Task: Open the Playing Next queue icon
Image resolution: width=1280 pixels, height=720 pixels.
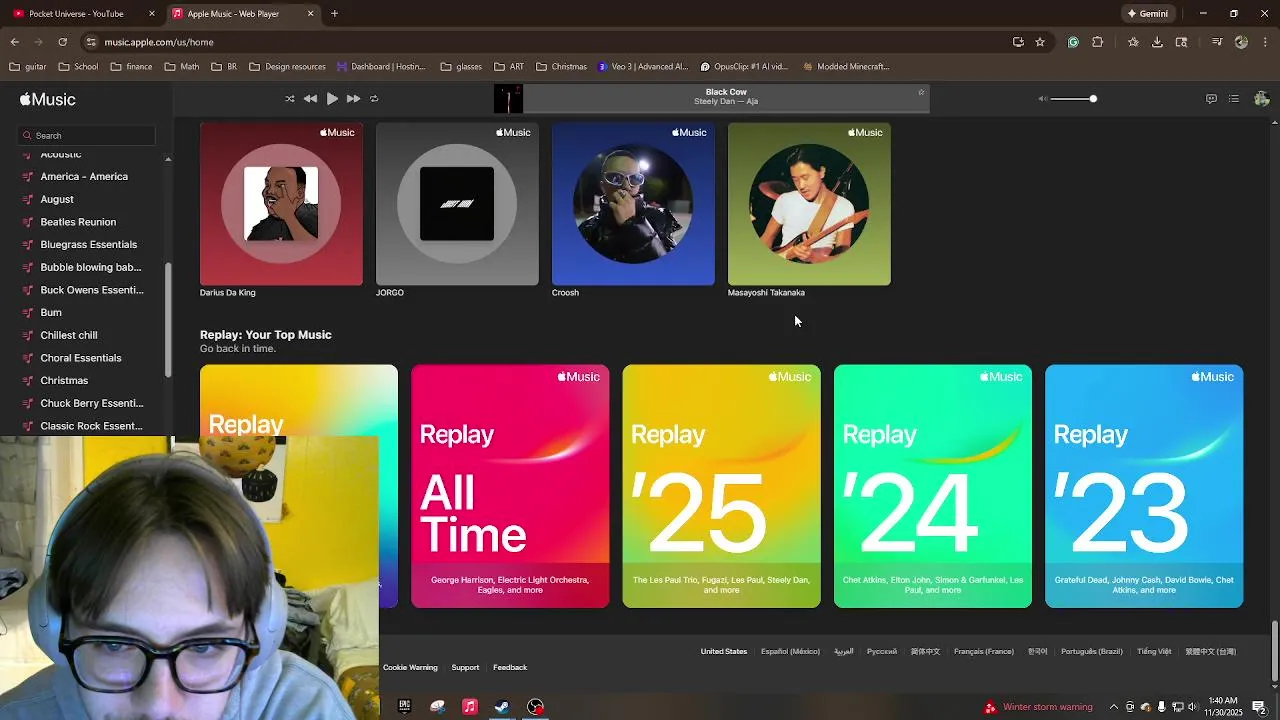Action: point(1234,99)
